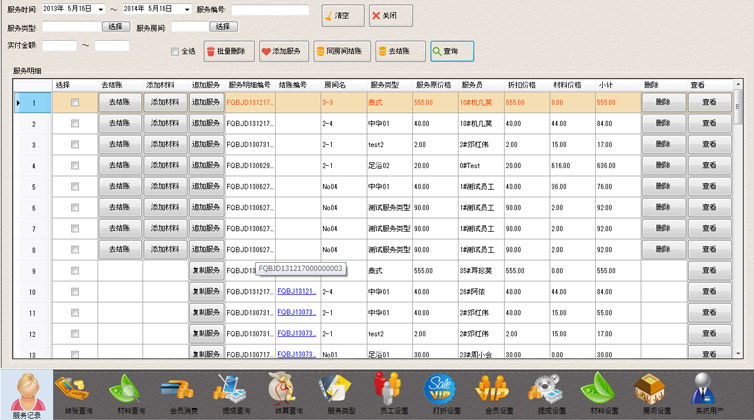Tick the checkbox in row 4
Screen dimensions: 754x420
pyautogui.click(x=75, y=165)
